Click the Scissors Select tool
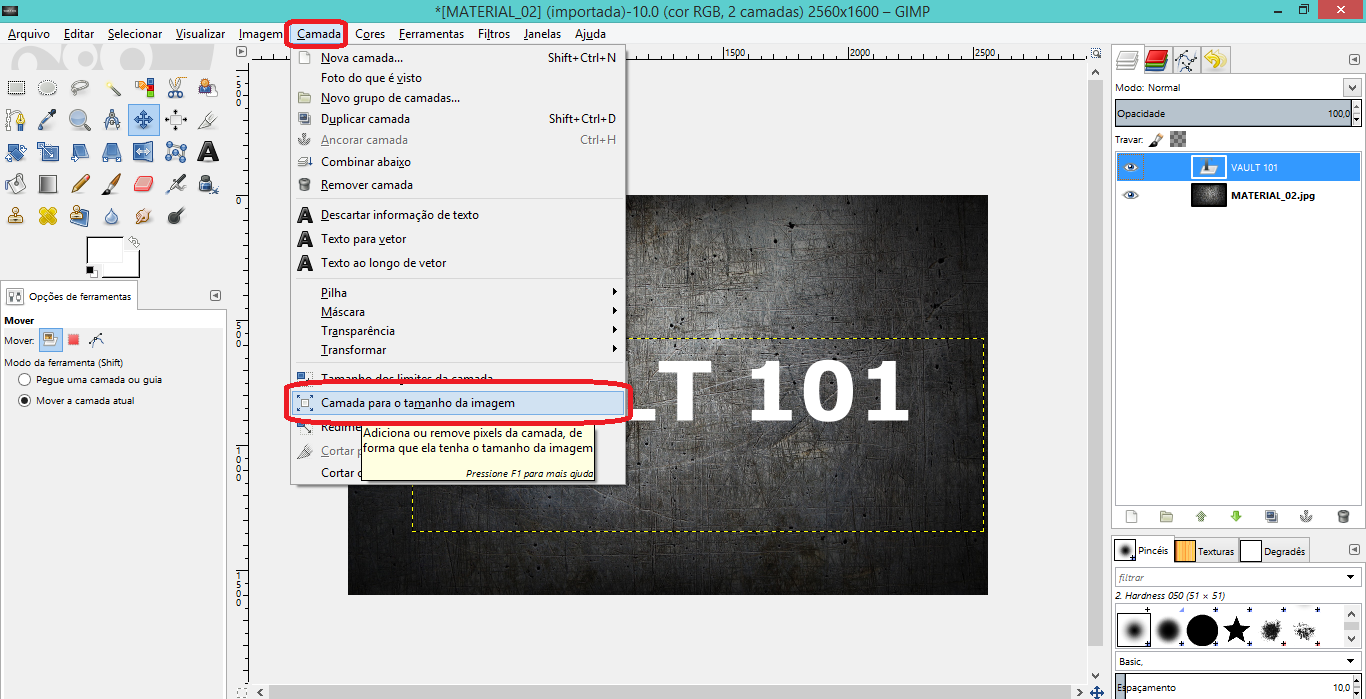The image size is (1366, 699). [176, 88]
